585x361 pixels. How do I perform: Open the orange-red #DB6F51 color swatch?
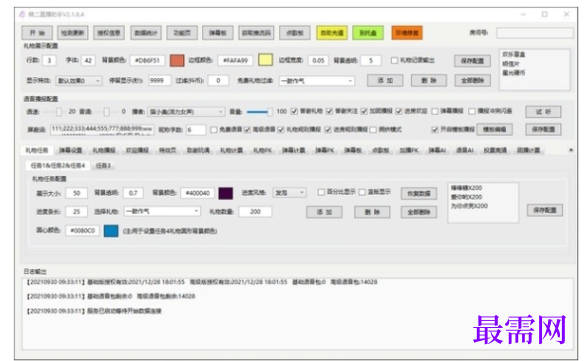point(177,60)
